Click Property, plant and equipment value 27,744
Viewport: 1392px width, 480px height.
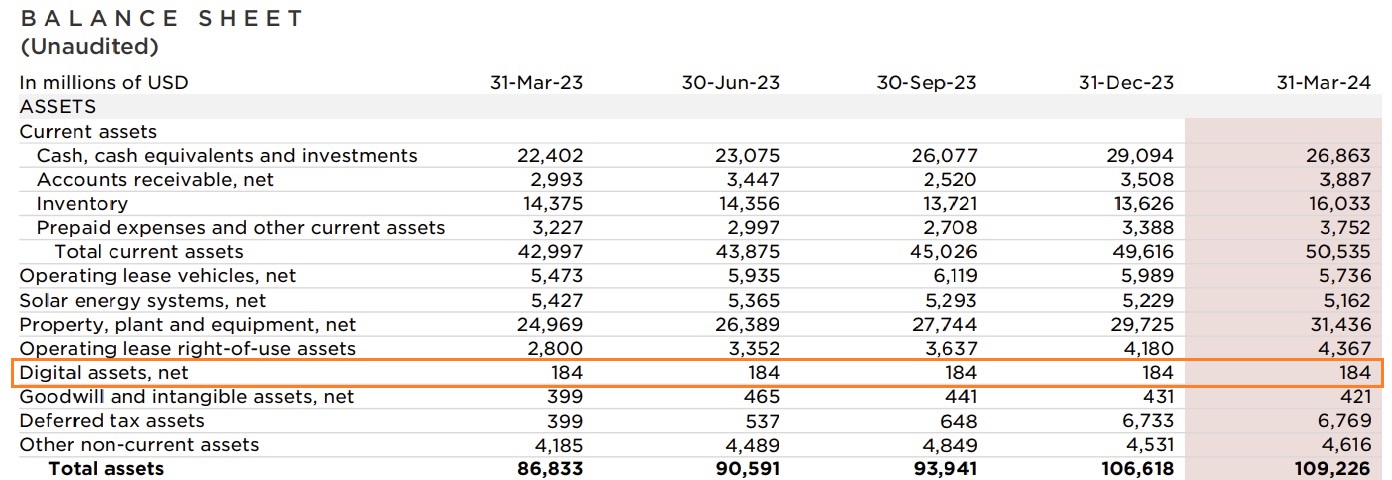click(x=944, y=325)
